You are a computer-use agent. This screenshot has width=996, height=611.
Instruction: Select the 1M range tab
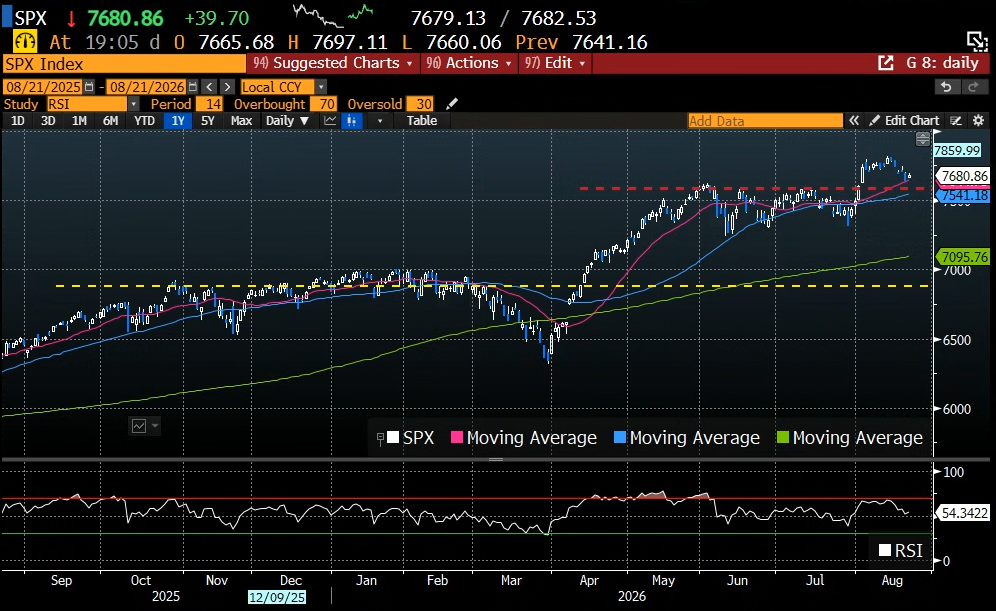click(x=79, y=121)
